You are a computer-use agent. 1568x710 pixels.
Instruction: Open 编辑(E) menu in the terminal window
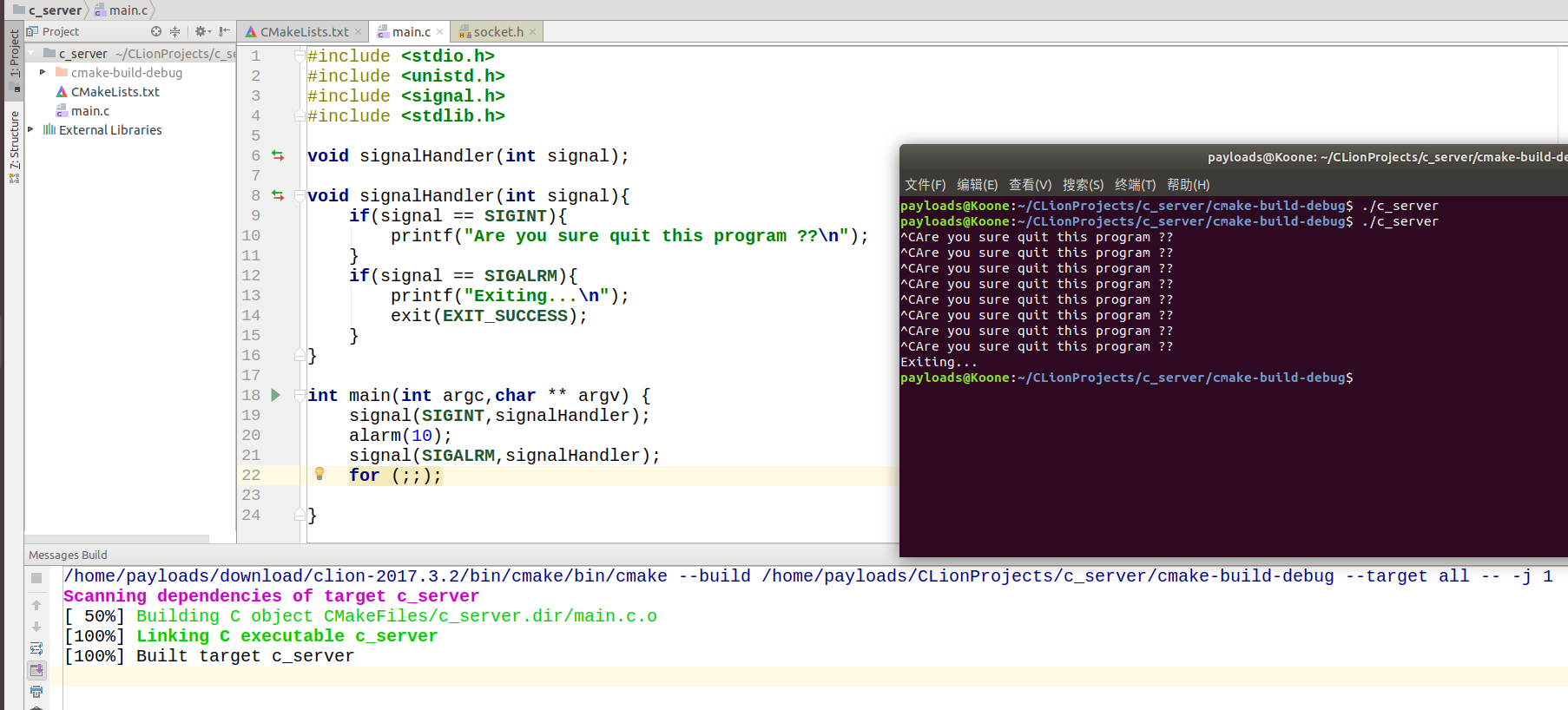(x=978, y=185)
